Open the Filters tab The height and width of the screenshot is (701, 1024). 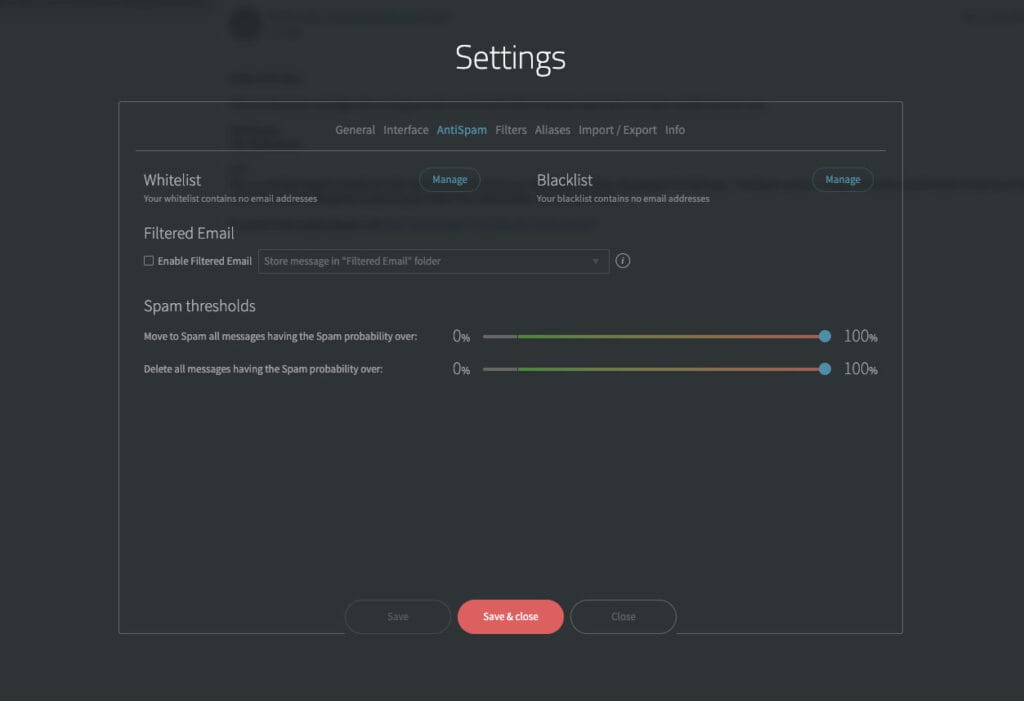[x=510, y=129]
